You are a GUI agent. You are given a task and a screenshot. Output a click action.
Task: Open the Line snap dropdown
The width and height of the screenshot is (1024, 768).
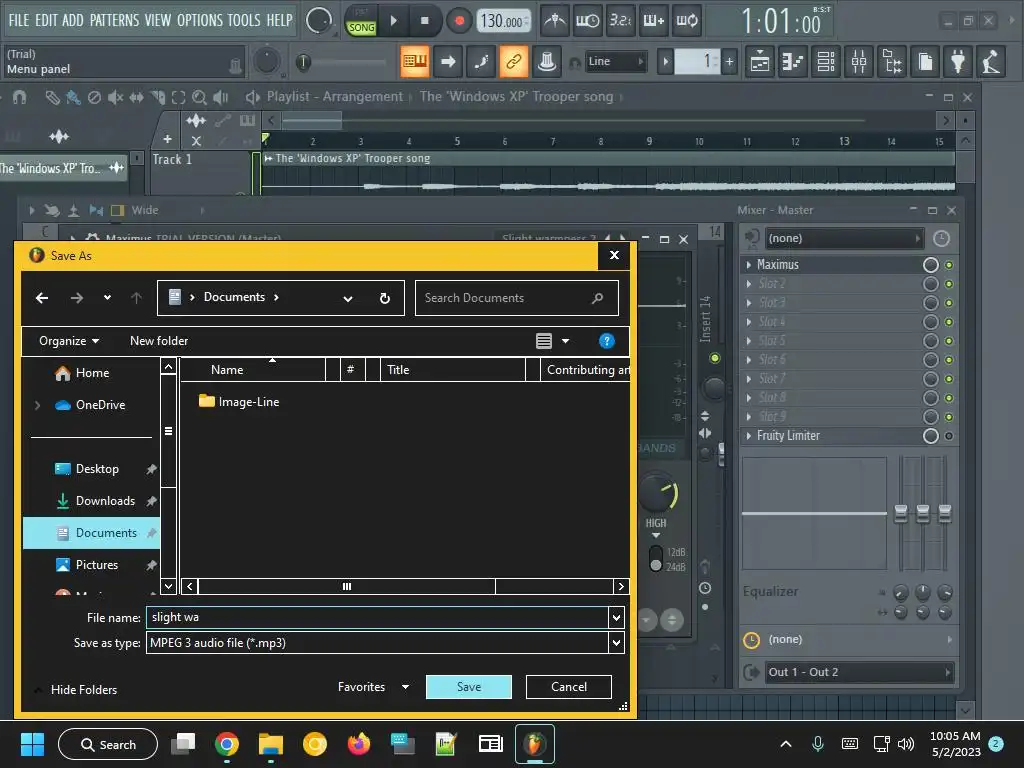[616, 61]
